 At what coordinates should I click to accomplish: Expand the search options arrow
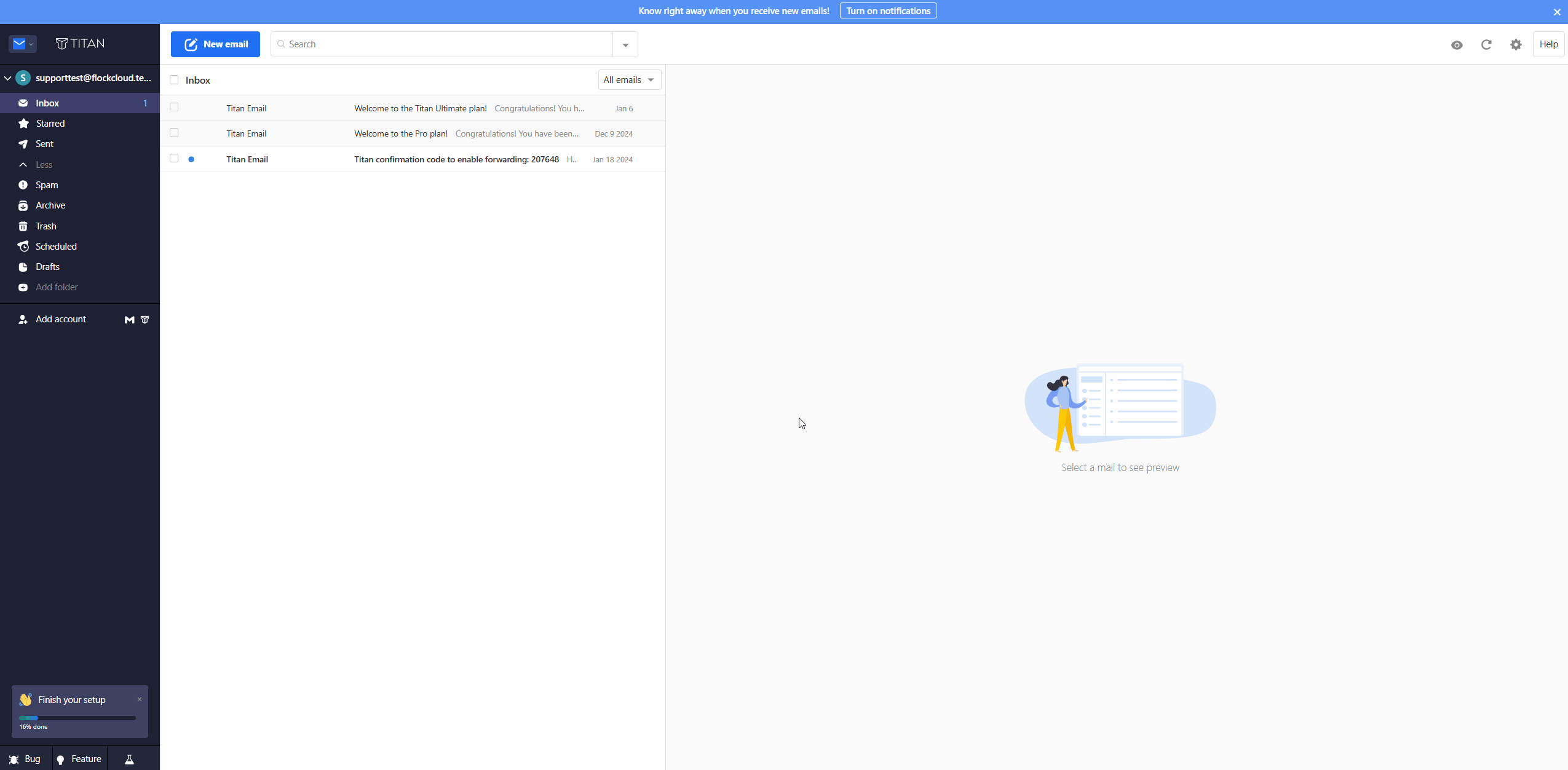(625, 44)
